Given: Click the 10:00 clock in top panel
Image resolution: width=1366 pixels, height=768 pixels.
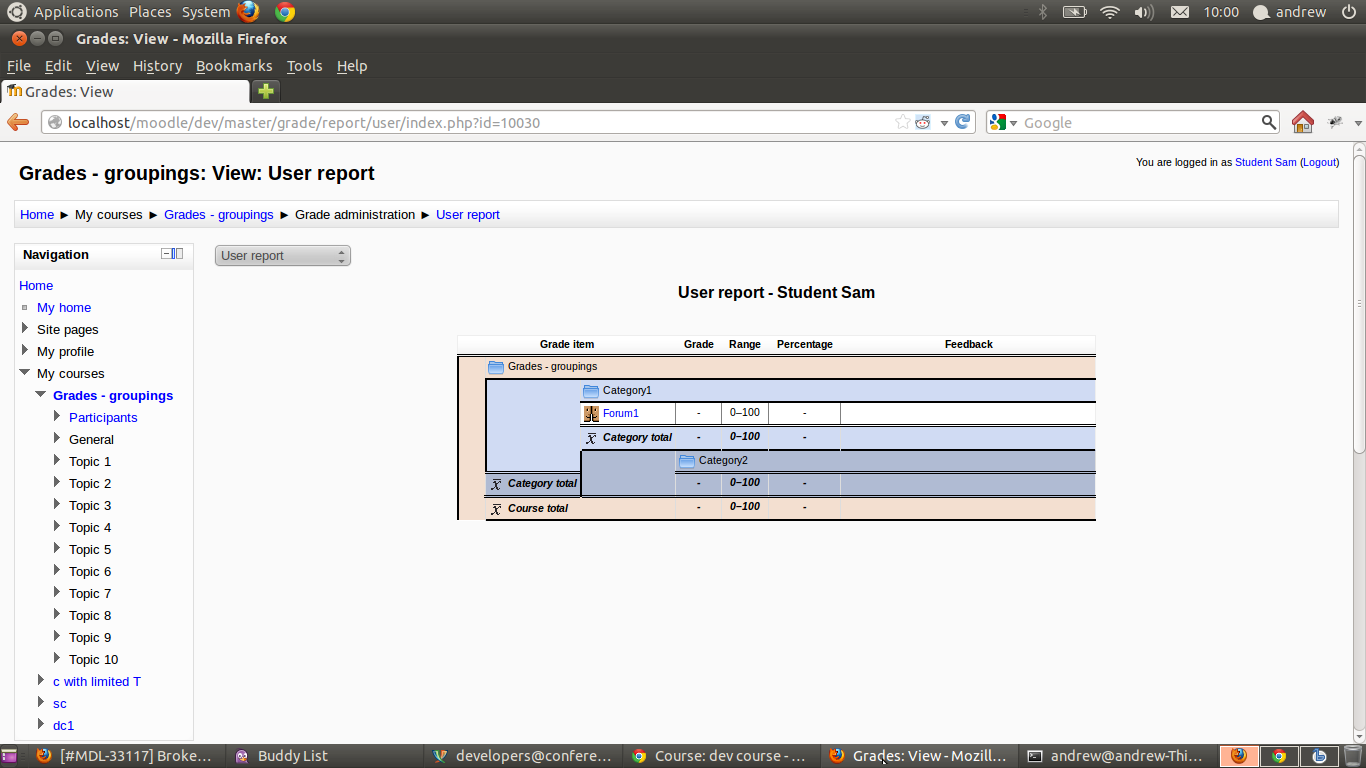Looking at the screenshot, I should pos(1221,12).
